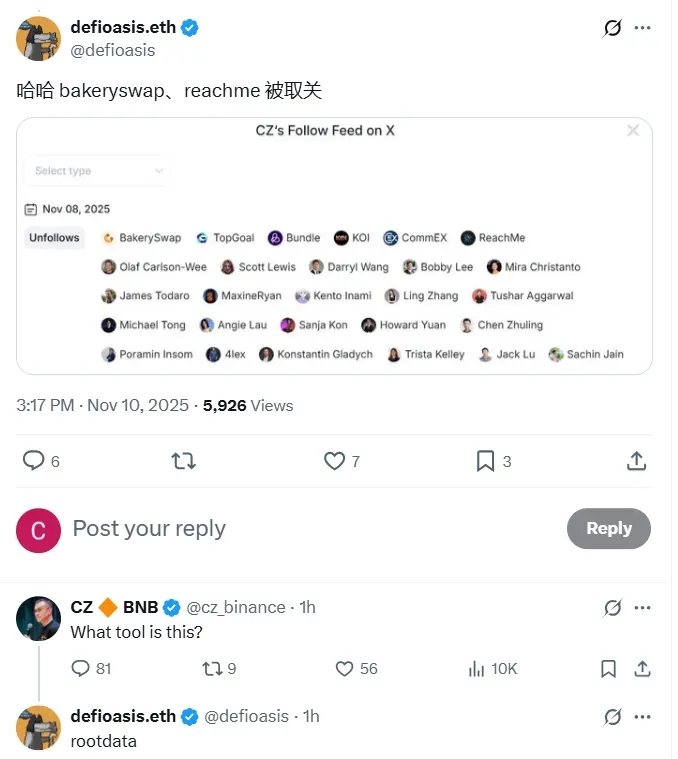Repost the defioasis.eth main post
This screenshot has height=759, width=678.
(x=184, y=461)
